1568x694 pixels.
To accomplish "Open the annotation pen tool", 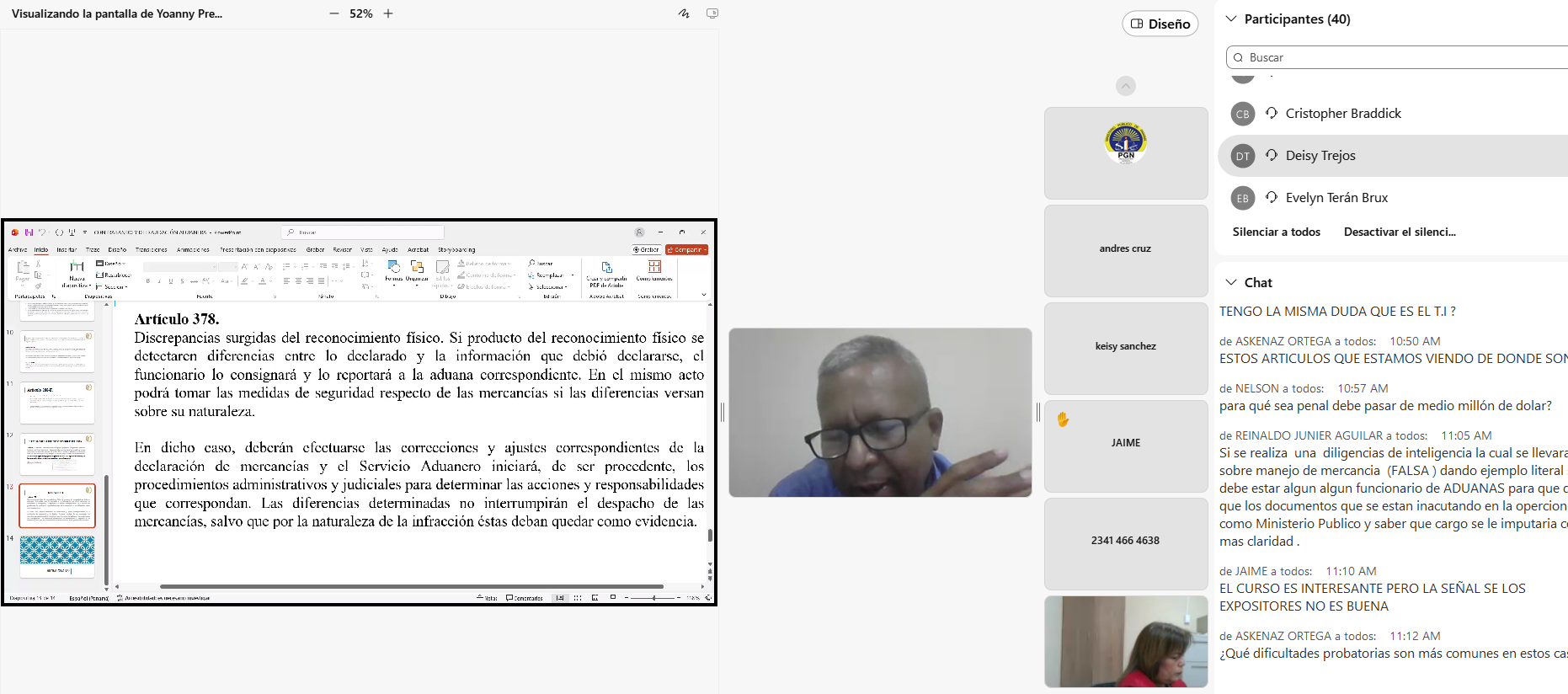I will (684, 13).
